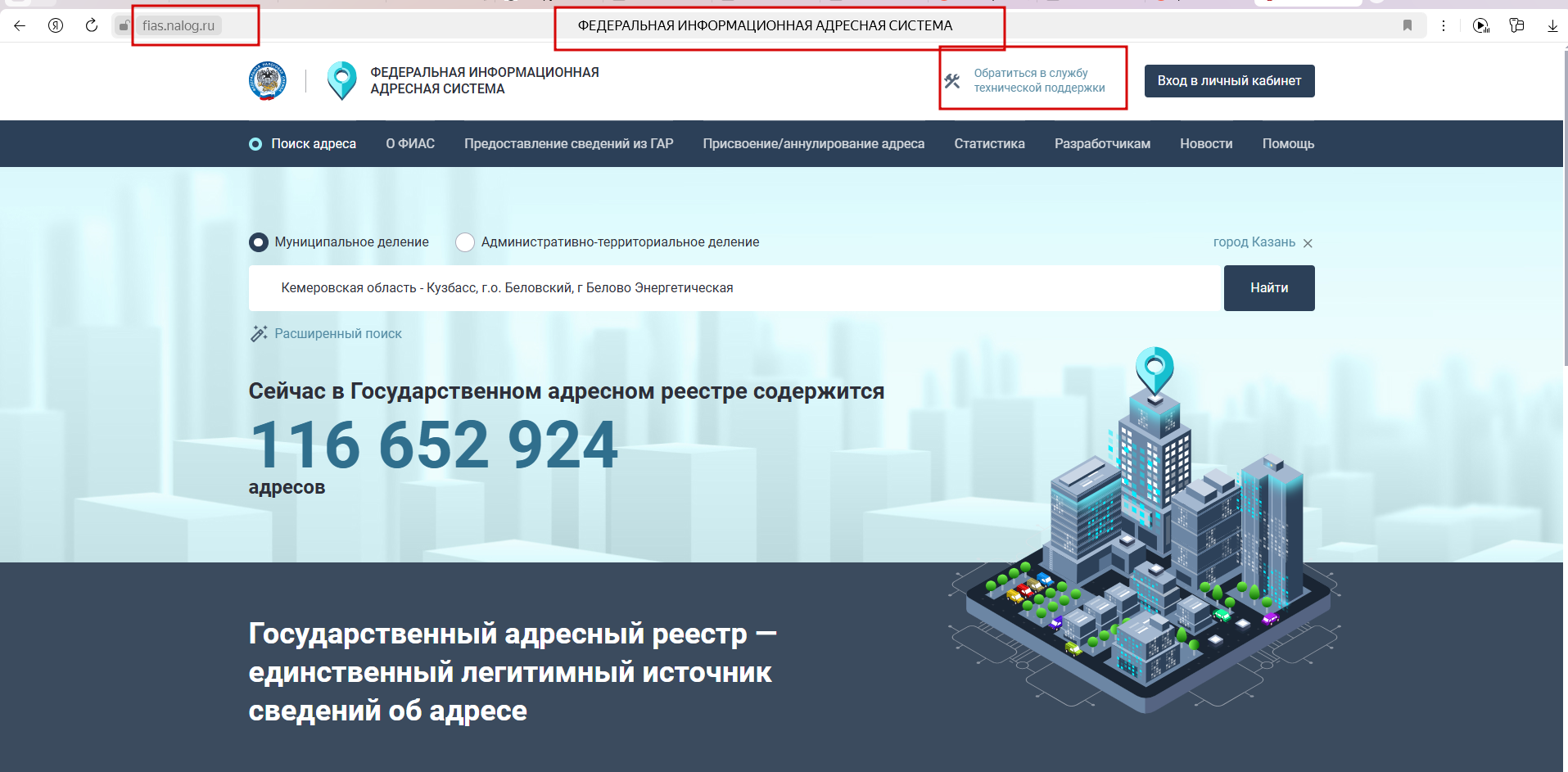Open the Статистика menu item

989,144
